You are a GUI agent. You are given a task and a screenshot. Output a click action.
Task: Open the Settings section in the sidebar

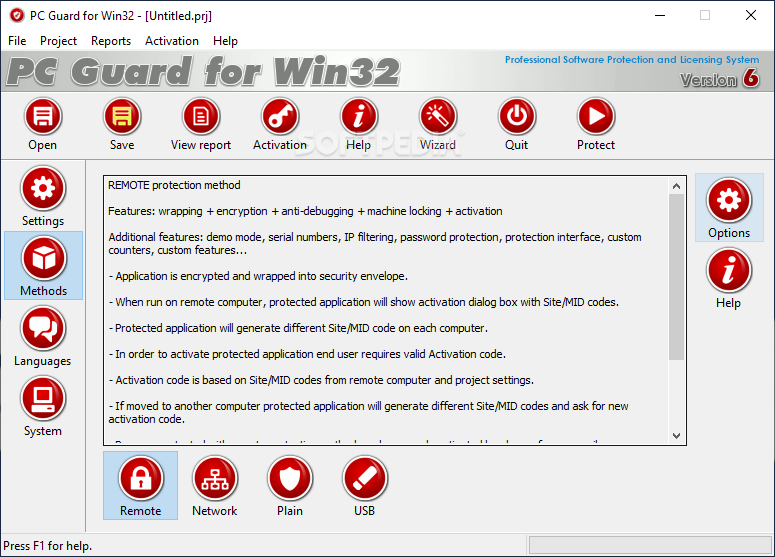[x=43, y=197]
